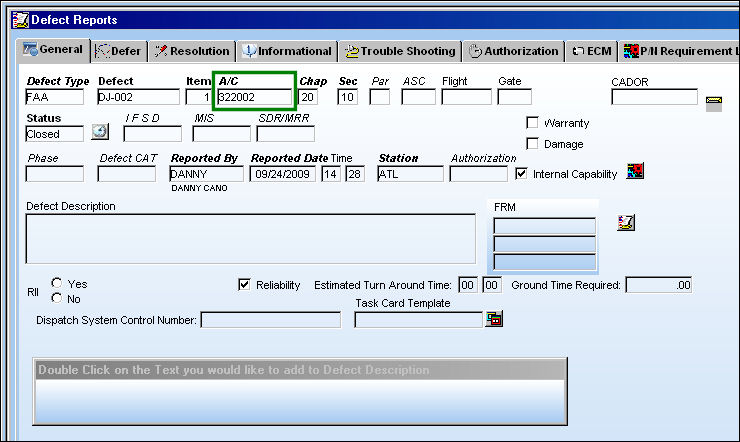Click the MIS input field

pos(221,134)
